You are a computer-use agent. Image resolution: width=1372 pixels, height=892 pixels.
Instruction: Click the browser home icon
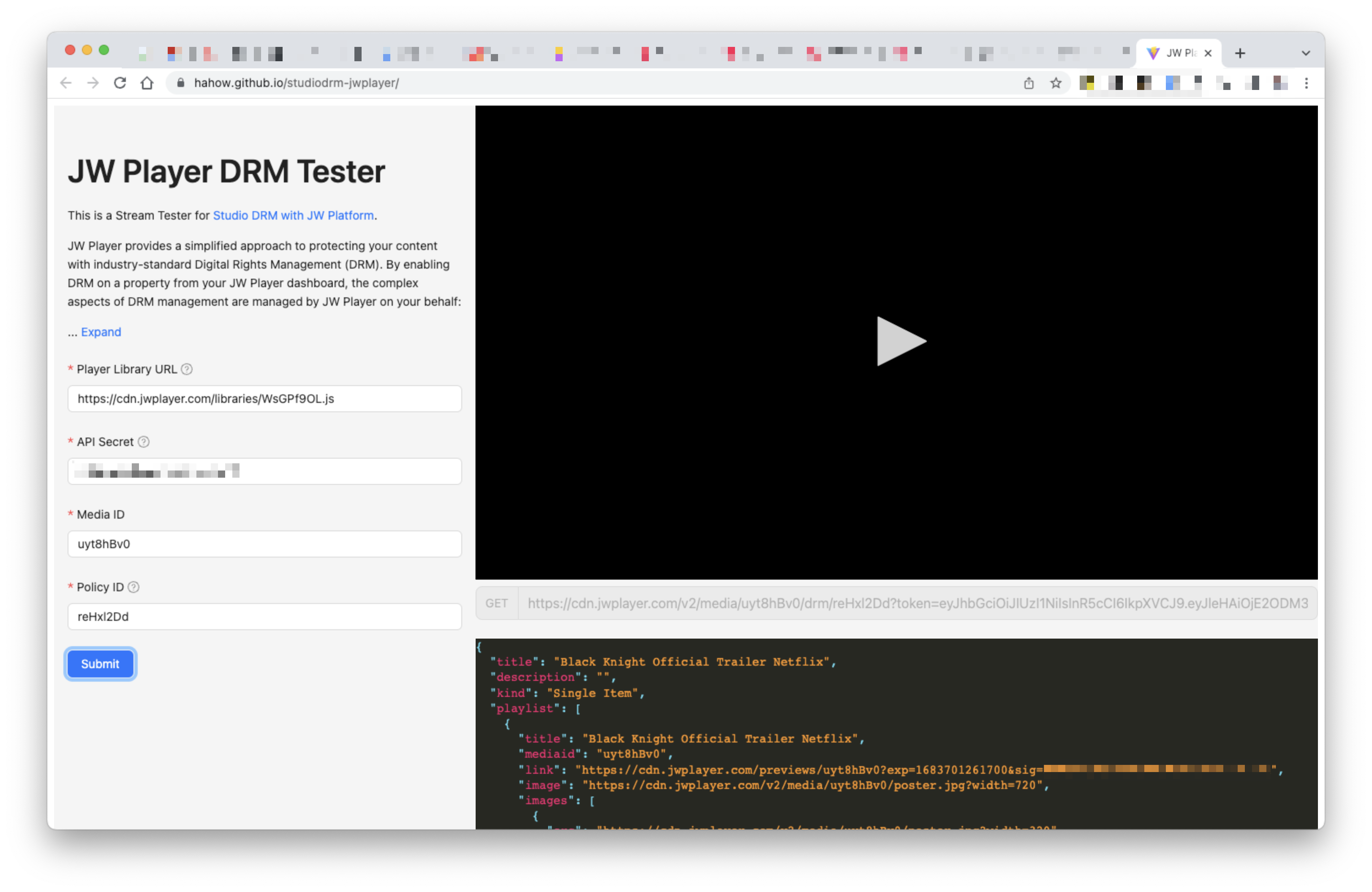(147, 83)
